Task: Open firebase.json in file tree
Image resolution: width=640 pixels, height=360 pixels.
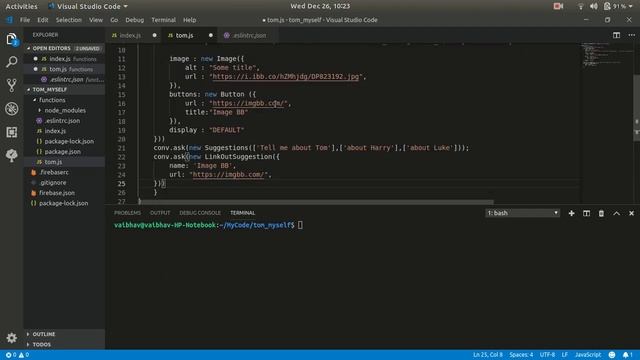Action: click(57, 193)
